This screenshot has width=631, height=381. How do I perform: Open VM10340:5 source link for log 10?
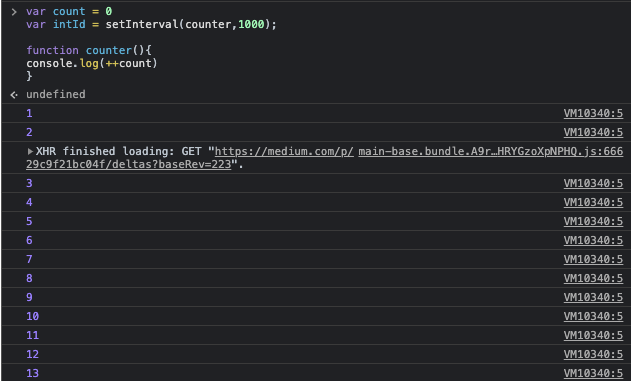[593, 316]
